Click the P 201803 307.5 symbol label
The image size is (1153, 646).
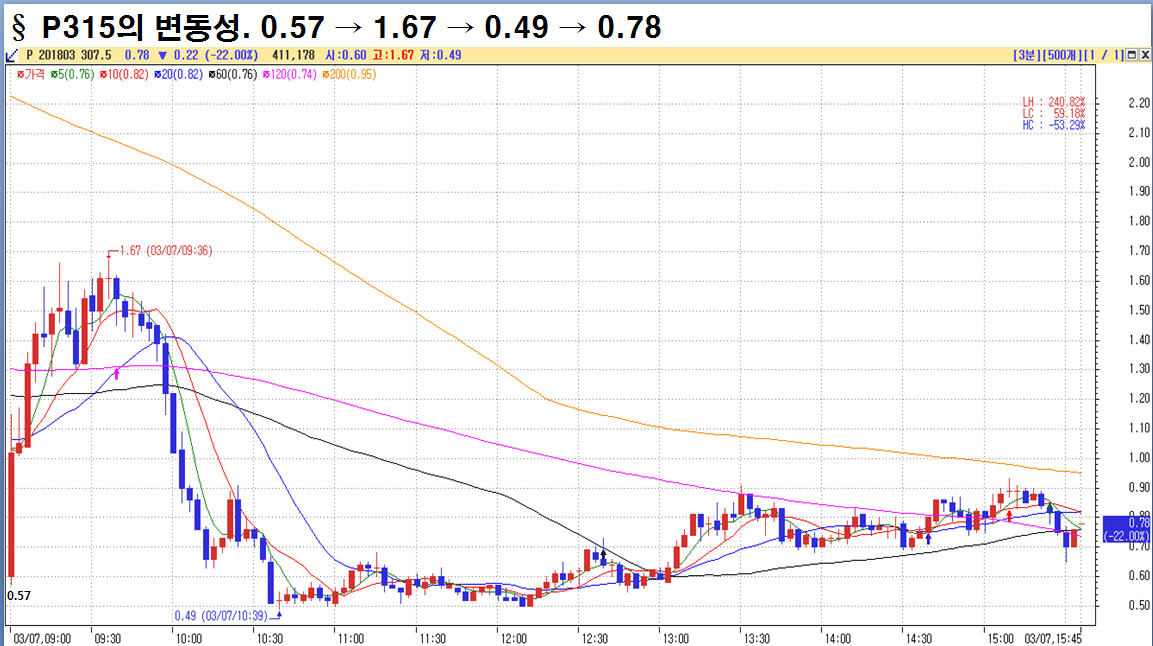pos(68,55)
